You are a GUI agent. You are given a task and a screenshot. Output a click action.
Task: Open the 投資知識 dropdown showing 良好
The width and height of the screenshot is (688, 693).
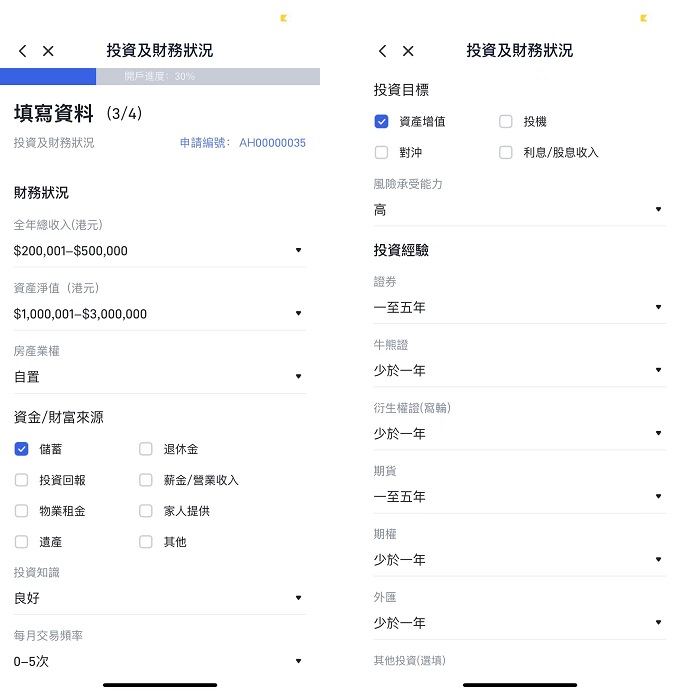tap(160, 598)
